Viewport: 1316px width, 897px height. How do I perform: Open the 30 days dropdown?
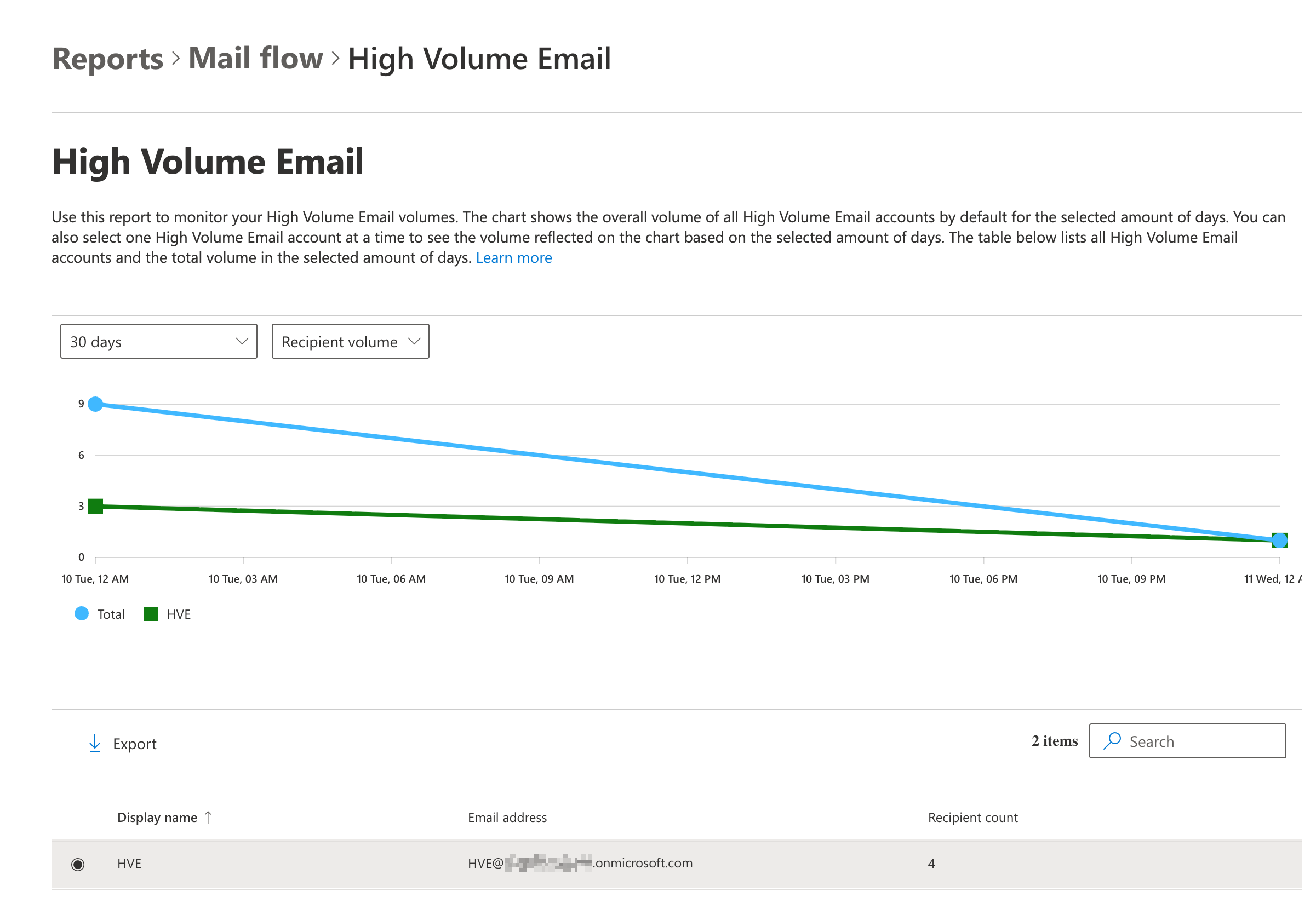point(158,341)
